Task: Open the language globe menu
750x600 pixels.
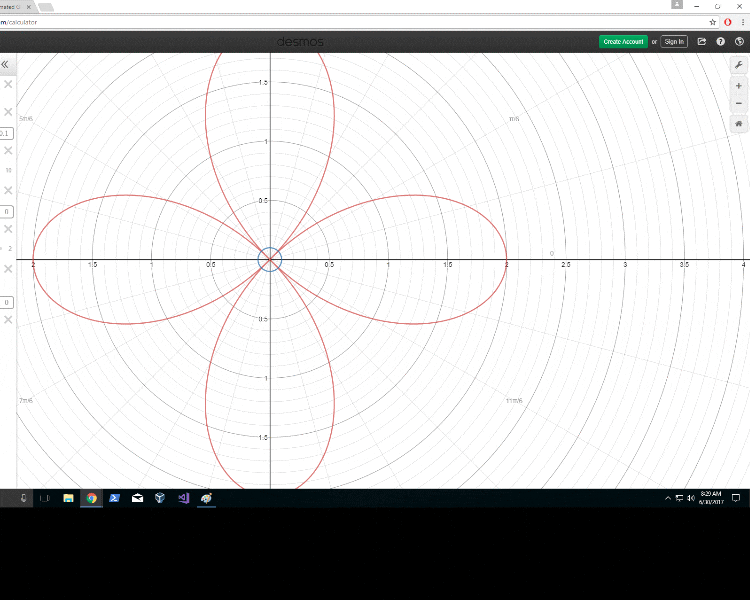Action: 738,42
